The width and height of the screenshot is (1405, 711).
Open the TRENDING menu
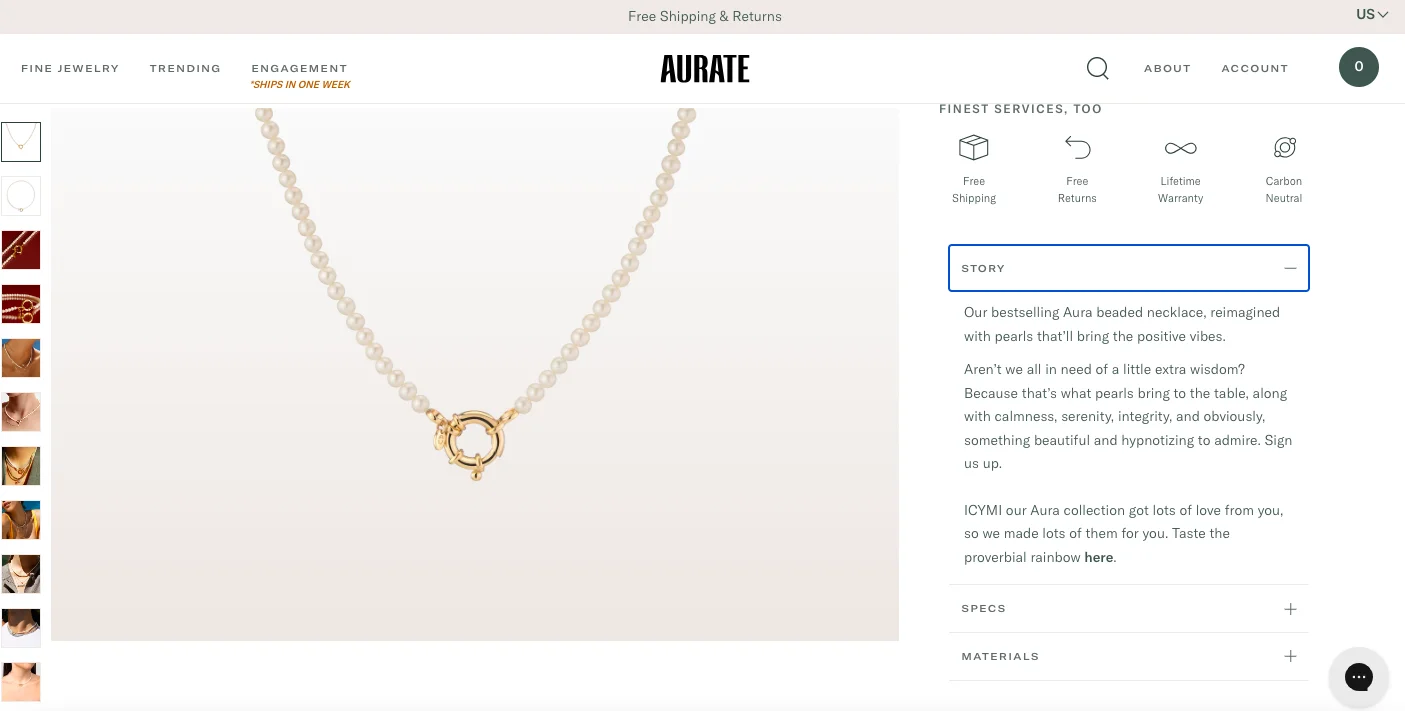point(185,68)
